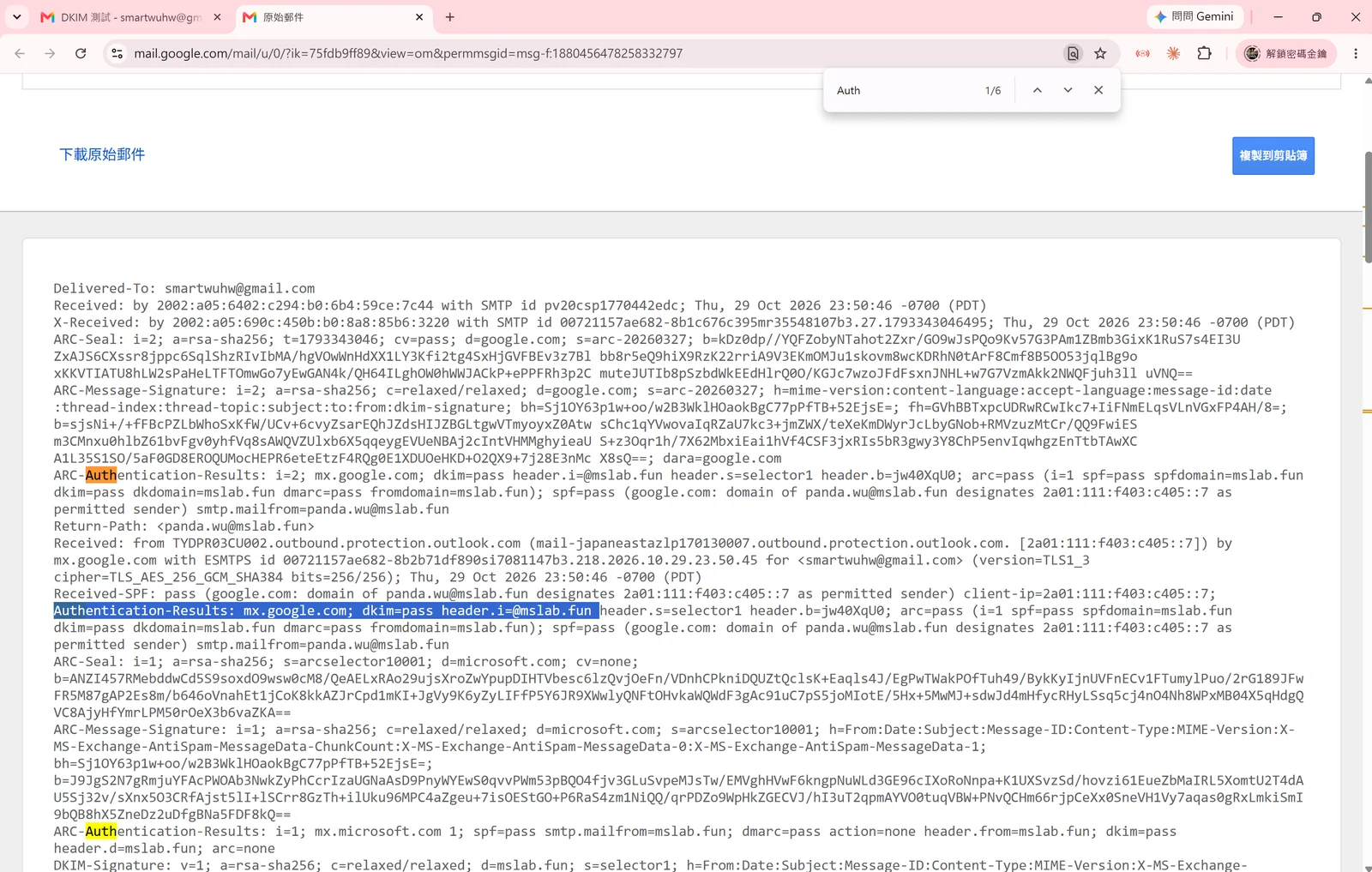This screenshot has height=872, width=1372.
Task: Click the DKIM-Signature: v=1 line
Action: point(650,864)
